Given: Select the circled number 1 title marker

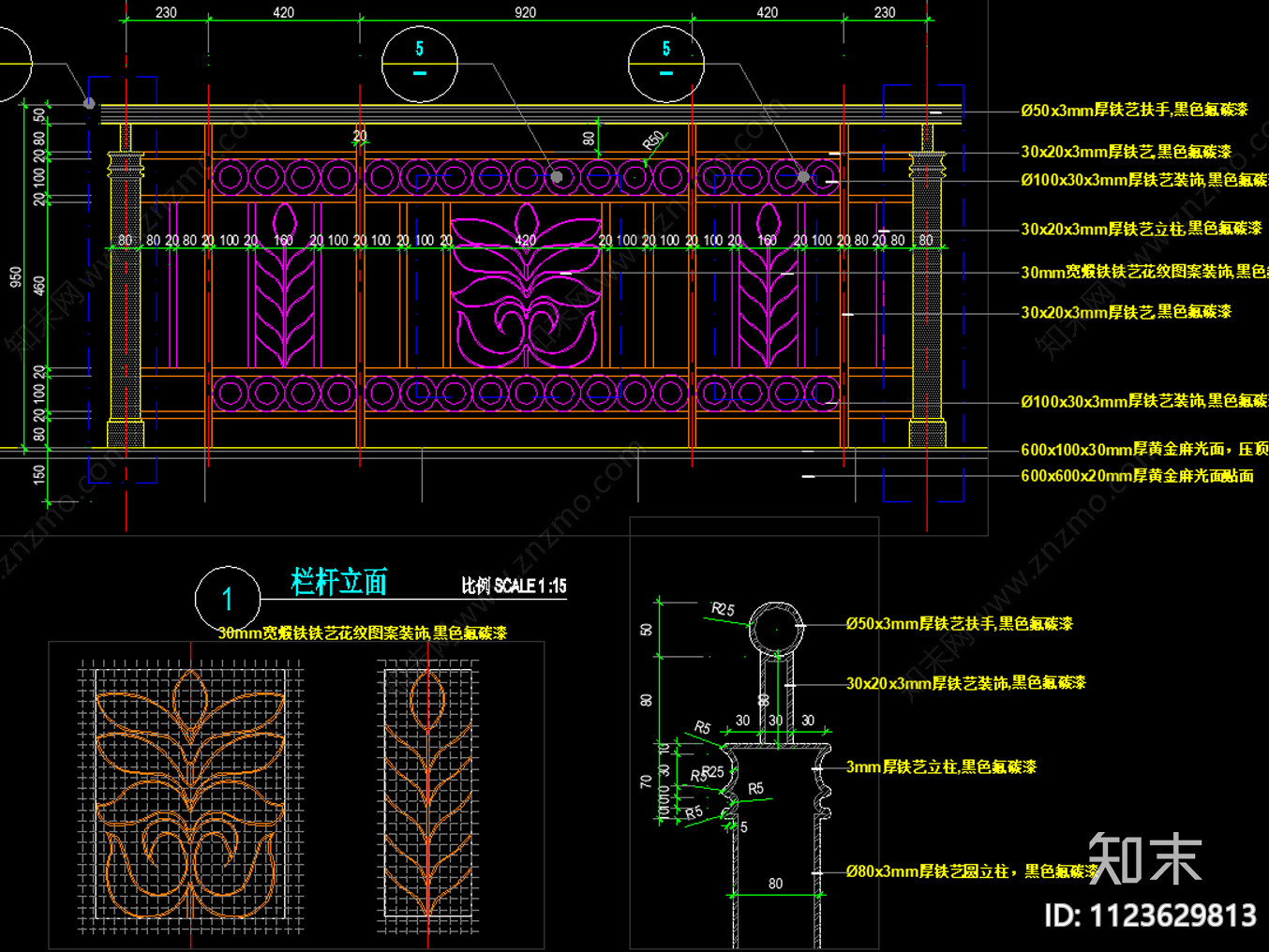Looking at the screenshot, I should click(227, 599).
